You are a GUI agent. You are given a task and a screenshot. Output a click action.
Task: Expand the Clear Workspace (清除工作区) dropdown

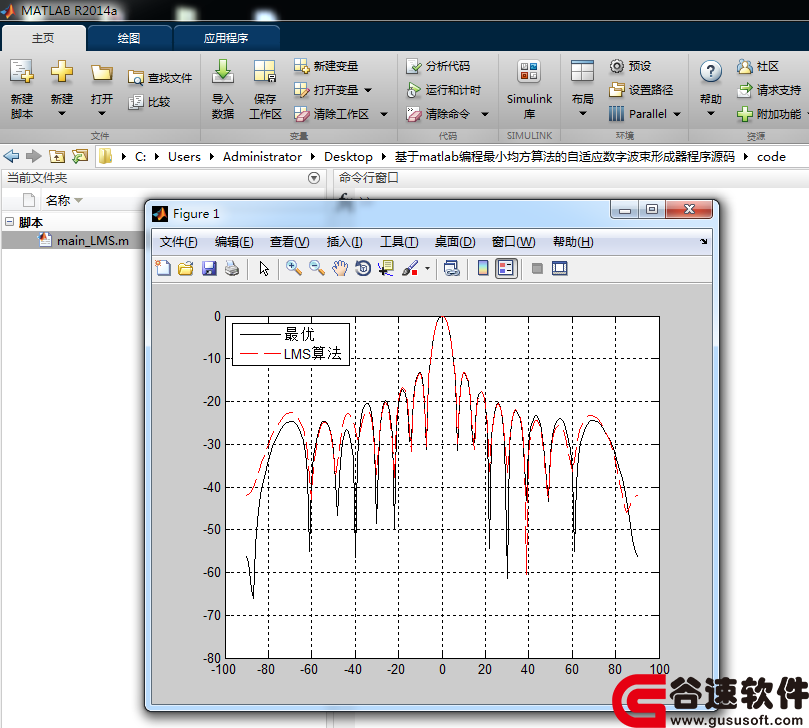[x=384, y=114]
